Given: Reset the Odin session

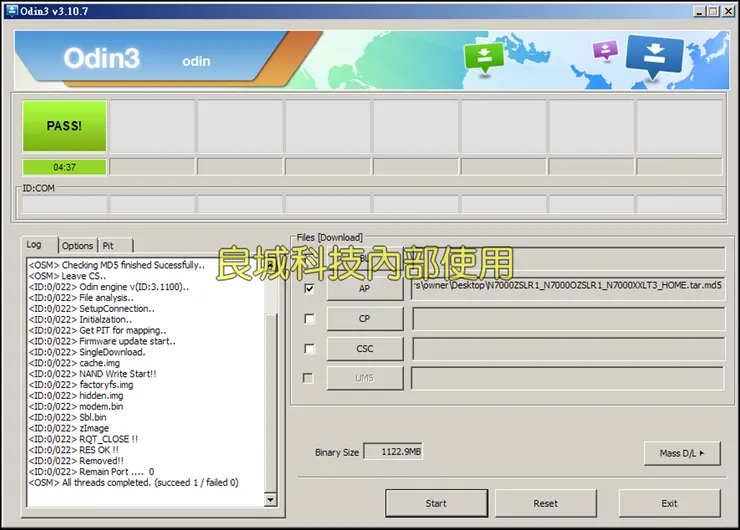Looking at the screenshot, I should 546,503.
